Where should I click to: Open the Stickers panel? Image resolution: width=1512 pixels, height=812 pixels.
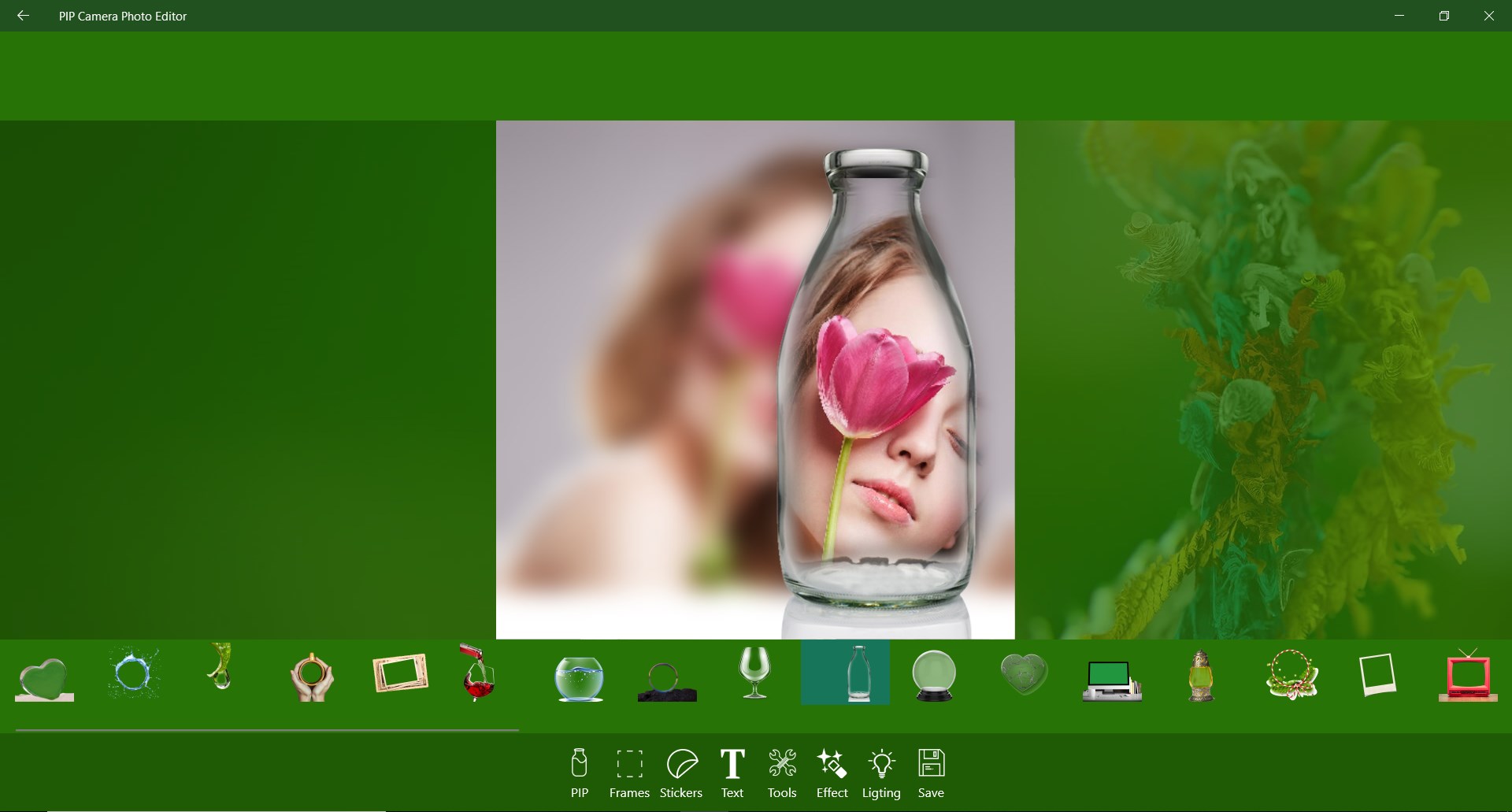(681, 774)
